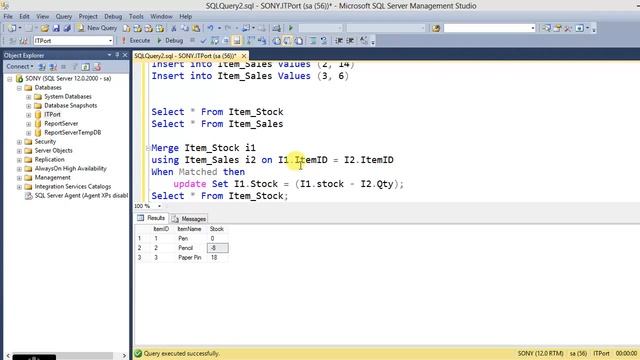
Task: Click Object Explorer filter icon
Action: (x=75, y=67)
